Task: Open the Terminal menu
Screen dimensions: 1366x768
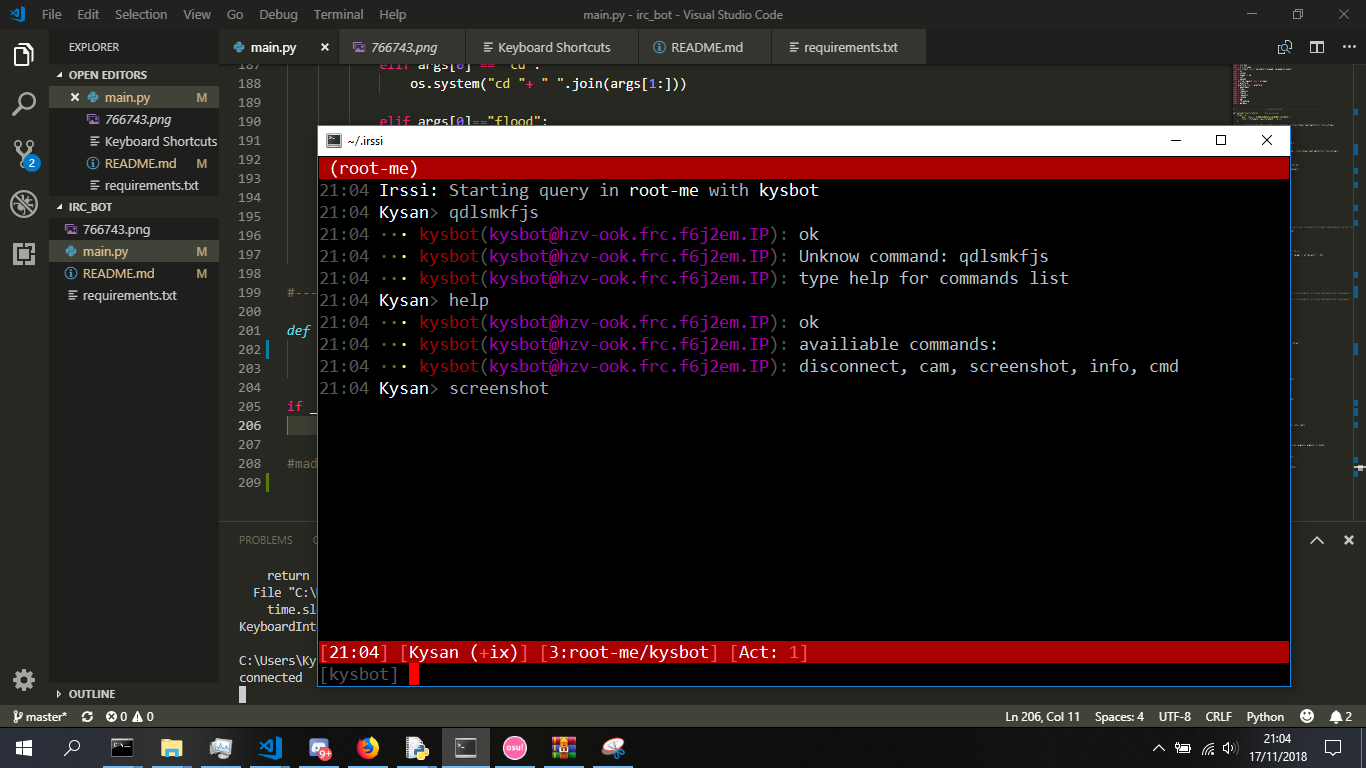Action: click(338, 15)
